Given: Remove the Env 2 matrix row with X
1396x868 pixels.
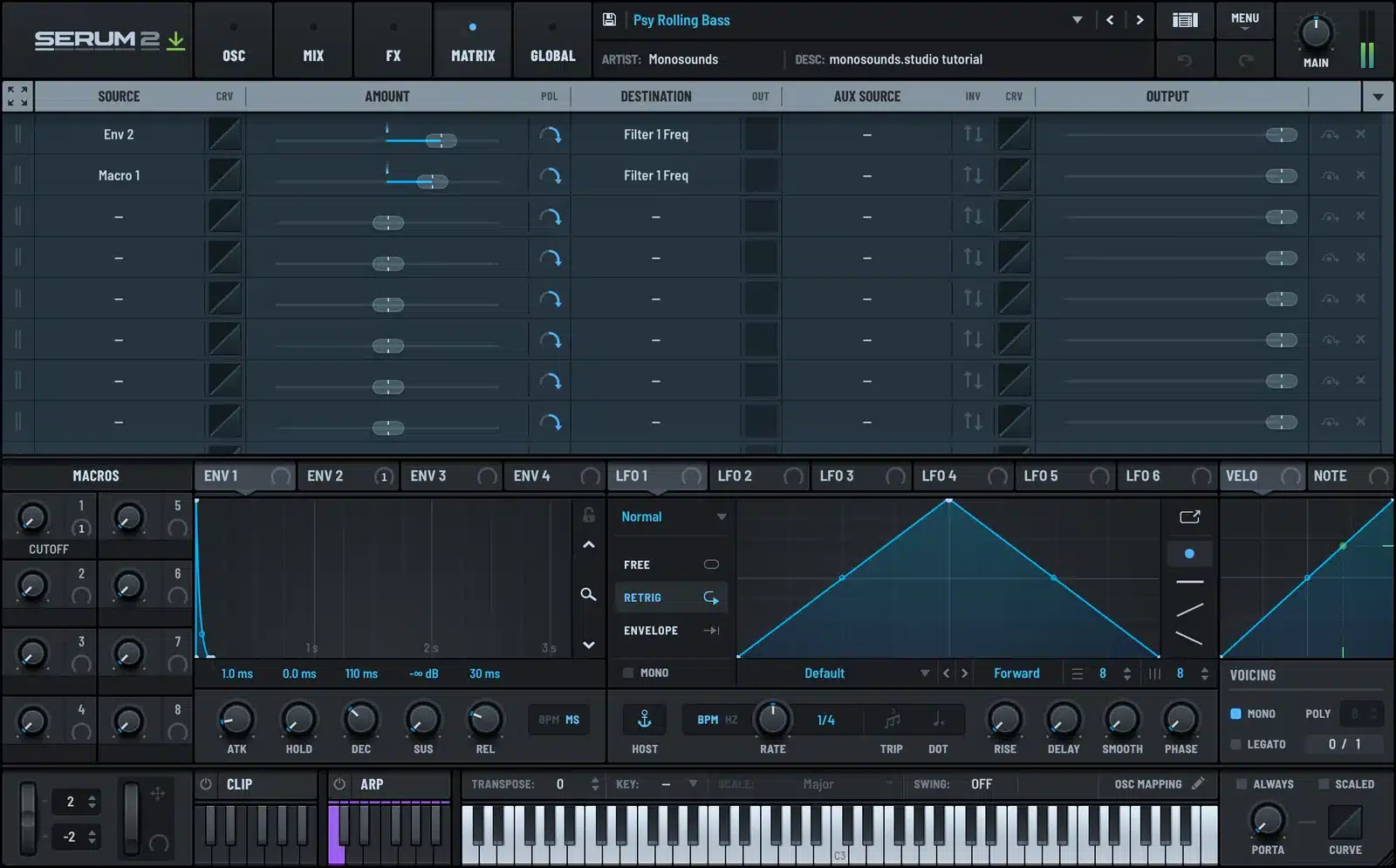Looking at the screenshot, I should pos(1360,134).
